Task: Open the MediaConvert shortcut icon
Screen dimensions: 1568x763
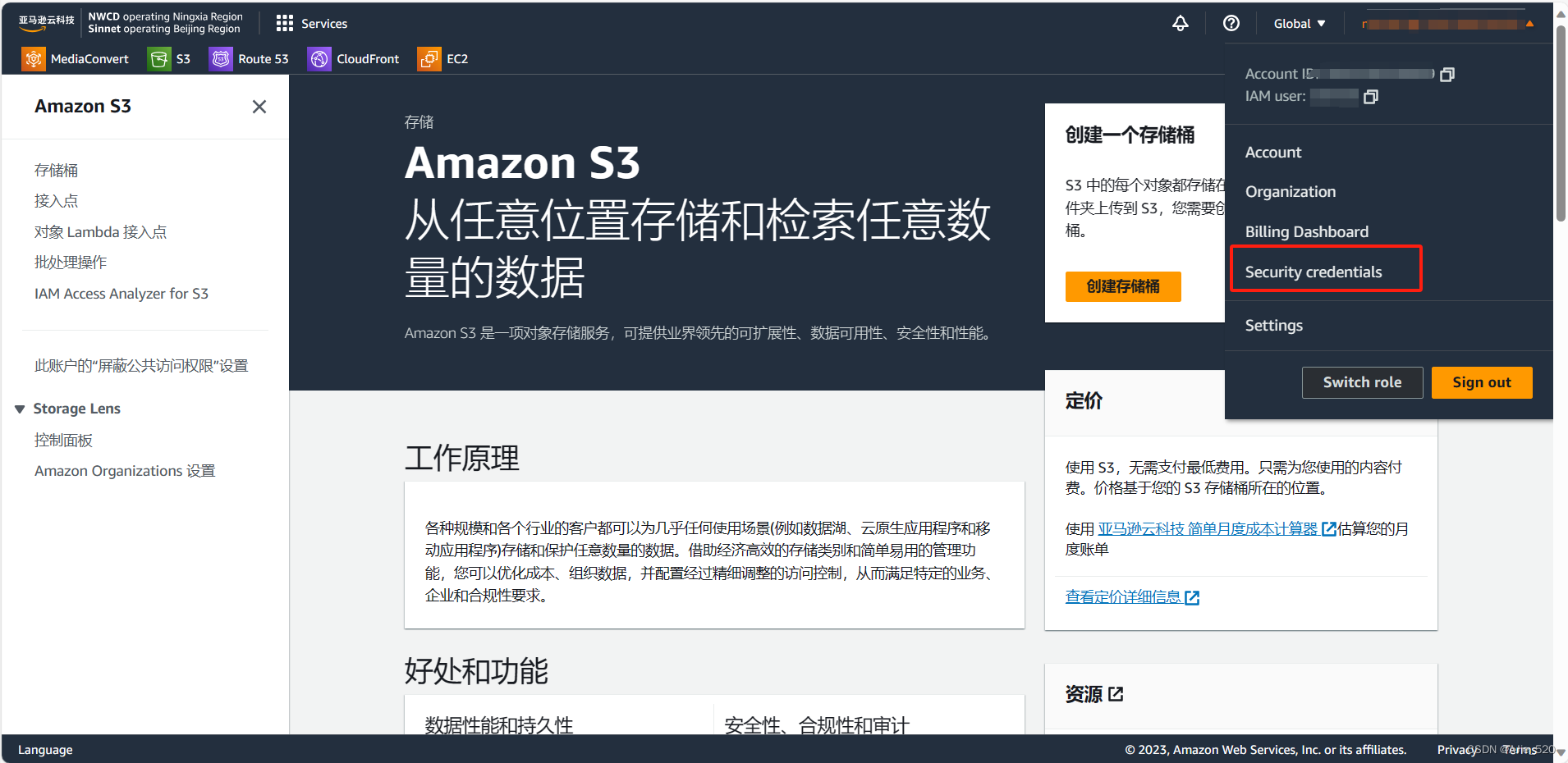Action: [34, 58]
